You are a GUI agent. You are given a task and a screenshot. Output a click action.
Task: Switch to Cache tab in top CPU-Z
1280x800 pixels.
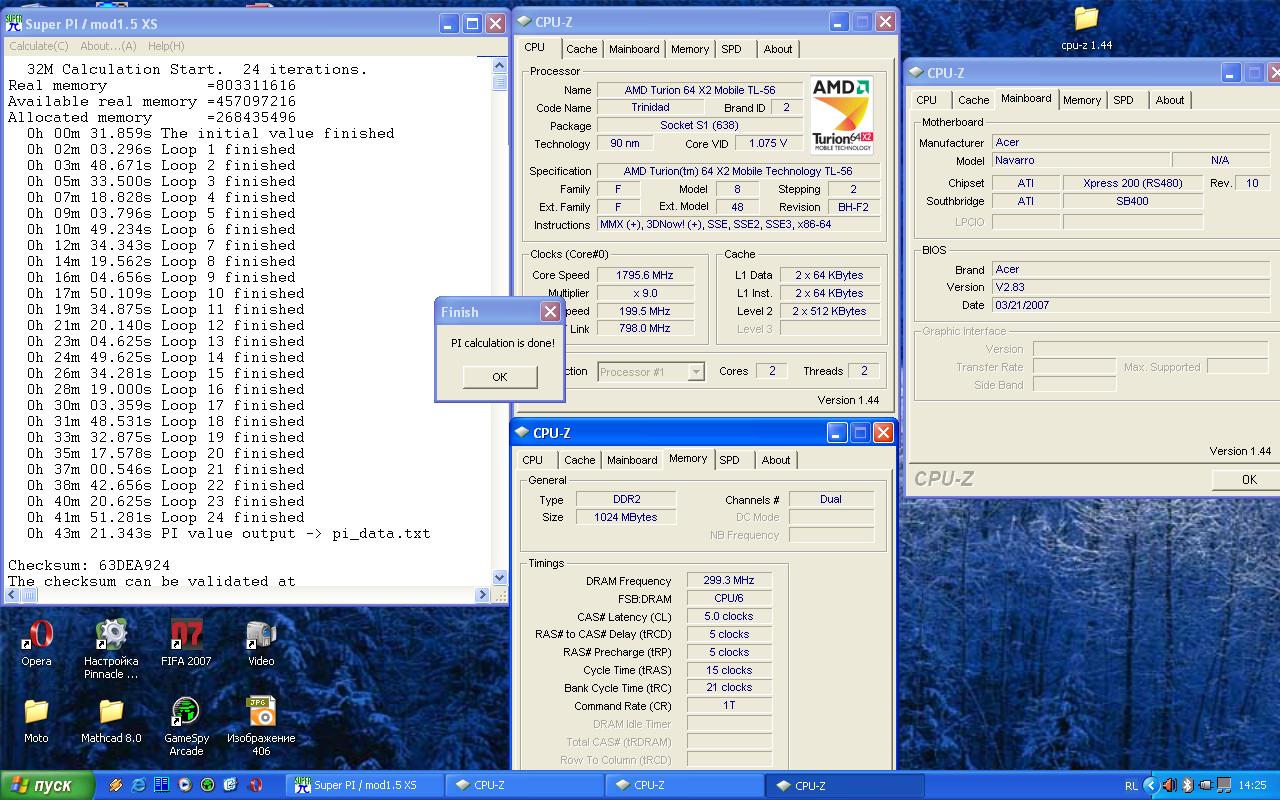tap(581, 49)
